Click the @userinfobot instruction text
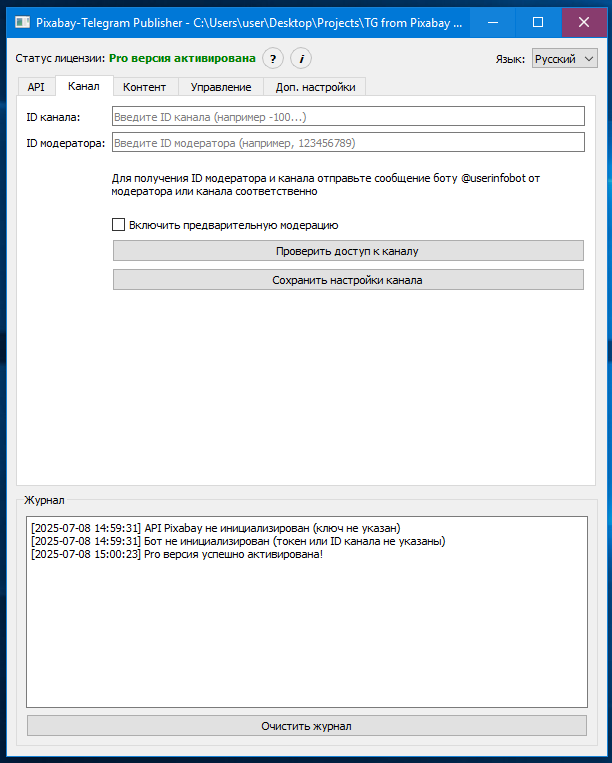The width and height of the screenshot is (612, 763). click(x=325, y=185)
